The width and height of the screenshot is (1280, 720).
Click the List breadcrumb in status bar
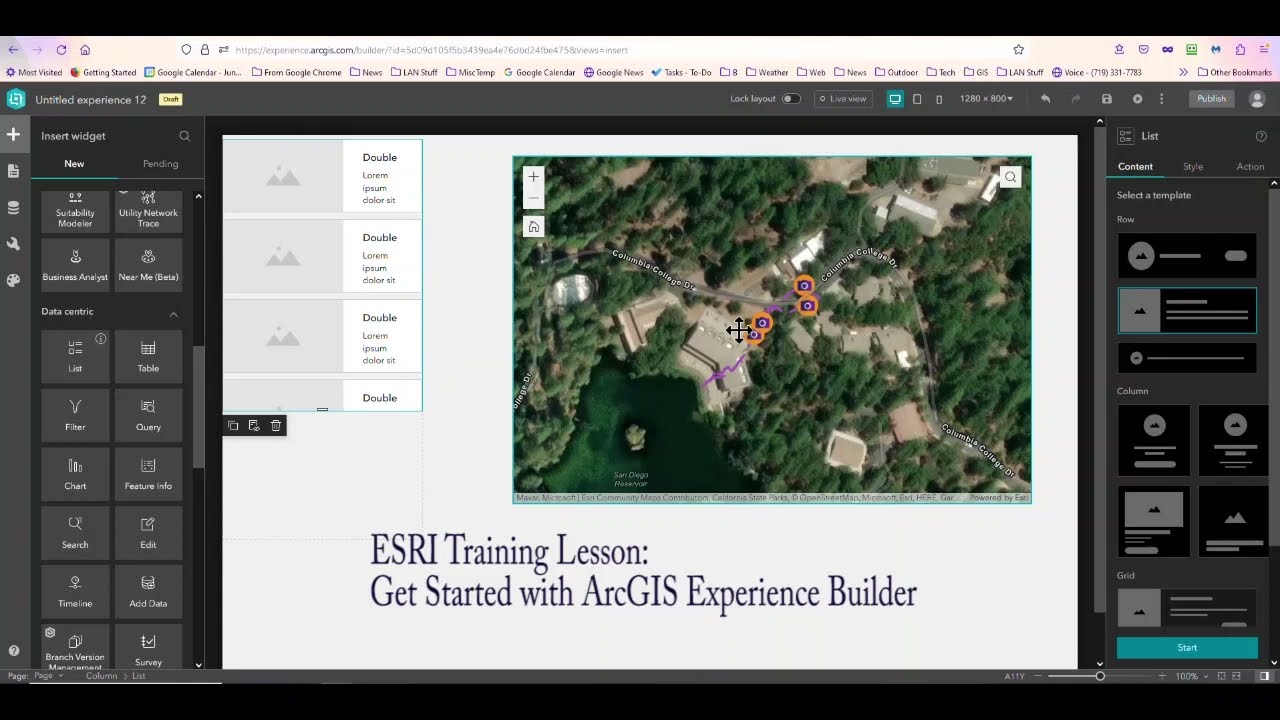pos(139,676)
